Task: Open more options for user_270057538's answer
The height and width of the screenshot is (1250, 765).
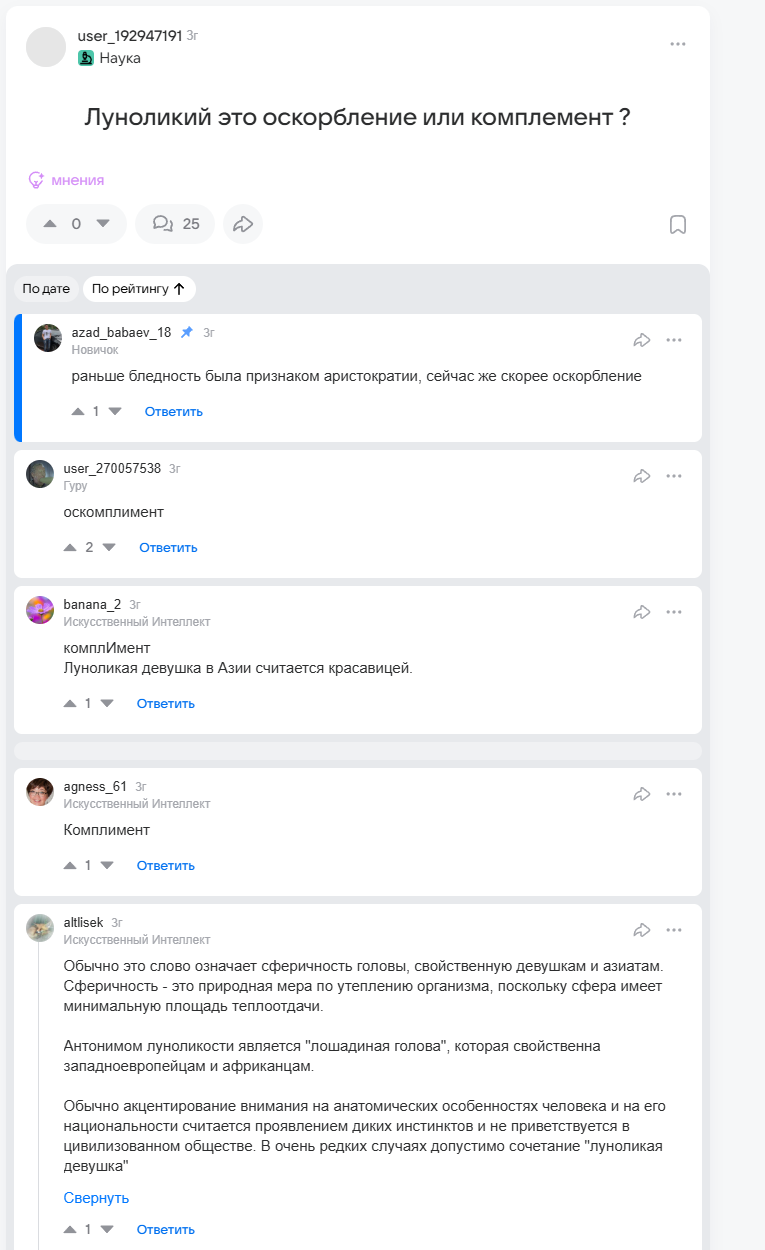Action: pyautogui.click(x=674, y=476)
